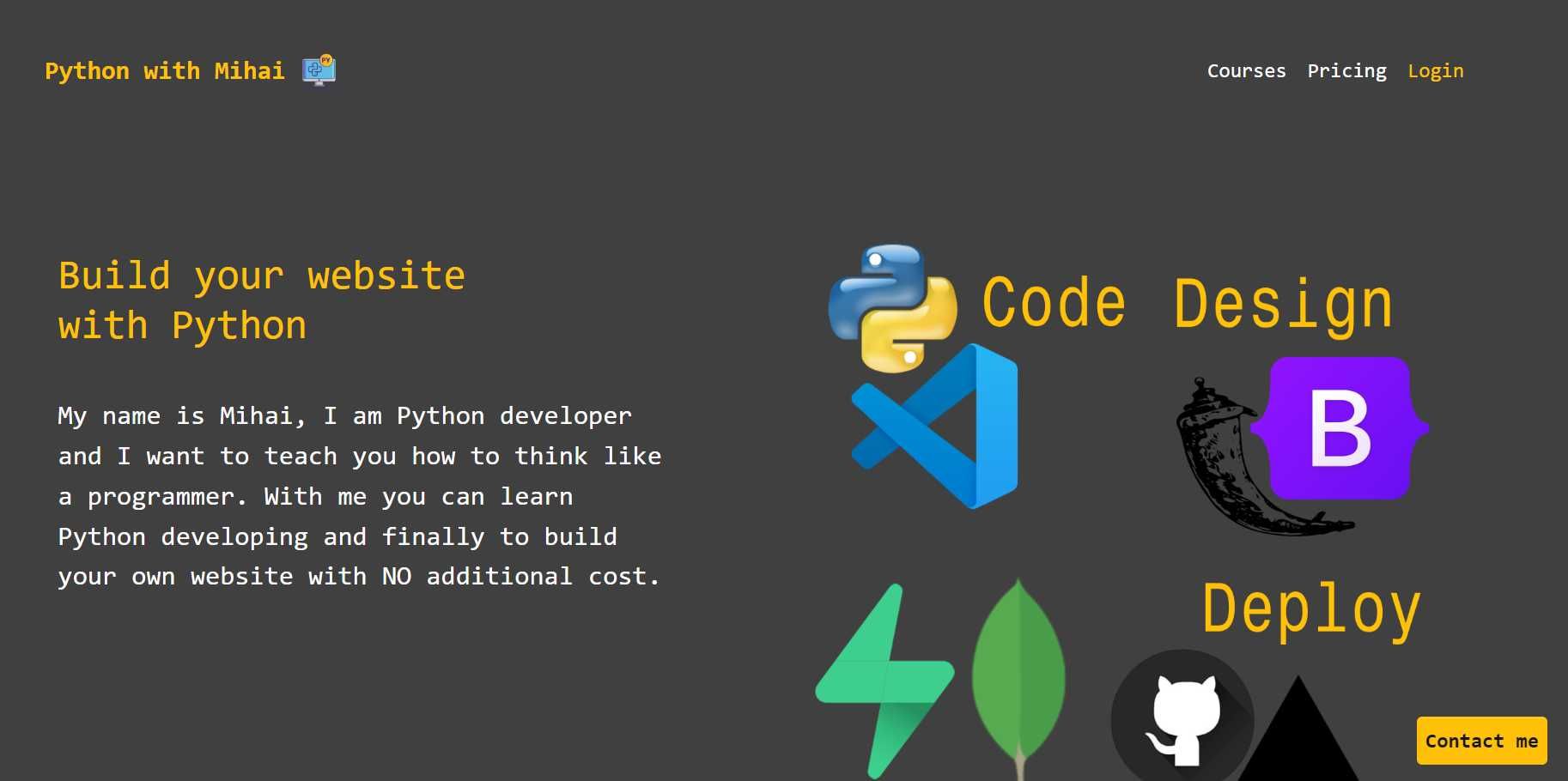The height and width of the screenshot is (781, 1568).
Task: Click the Bootstrap B logo
Action: pyautogui.click(x=1340, y=428)
